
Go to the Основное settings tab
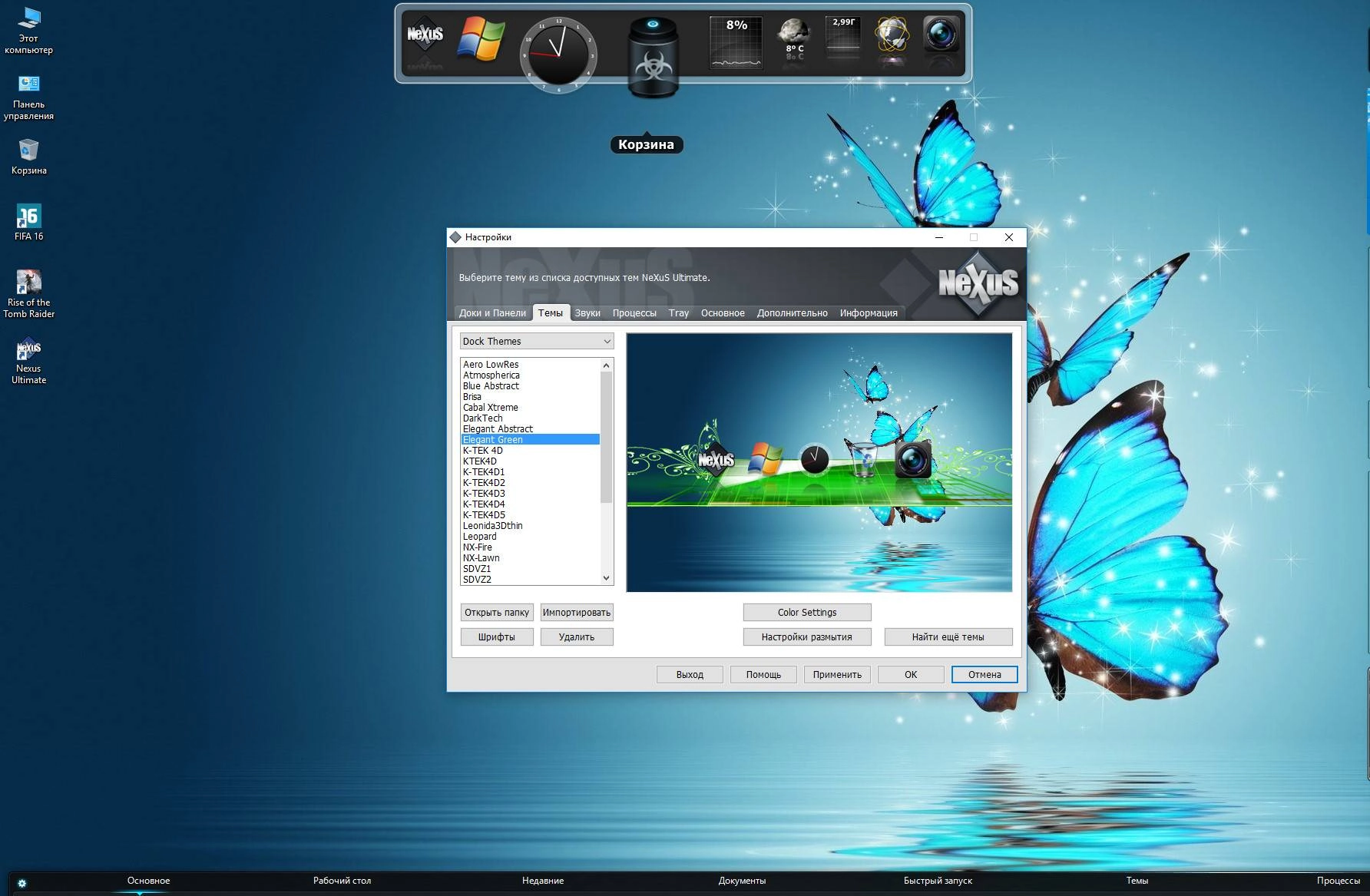tap(723, 312)
